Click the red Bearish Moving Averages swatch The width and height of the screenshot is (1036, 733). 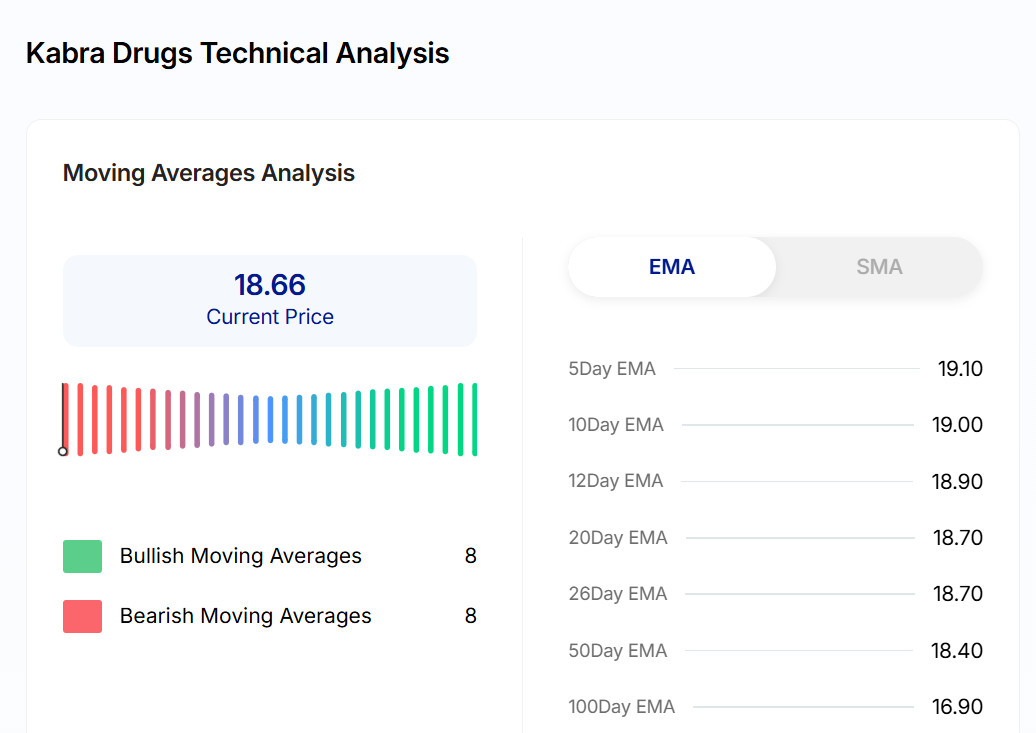point(82,616)
